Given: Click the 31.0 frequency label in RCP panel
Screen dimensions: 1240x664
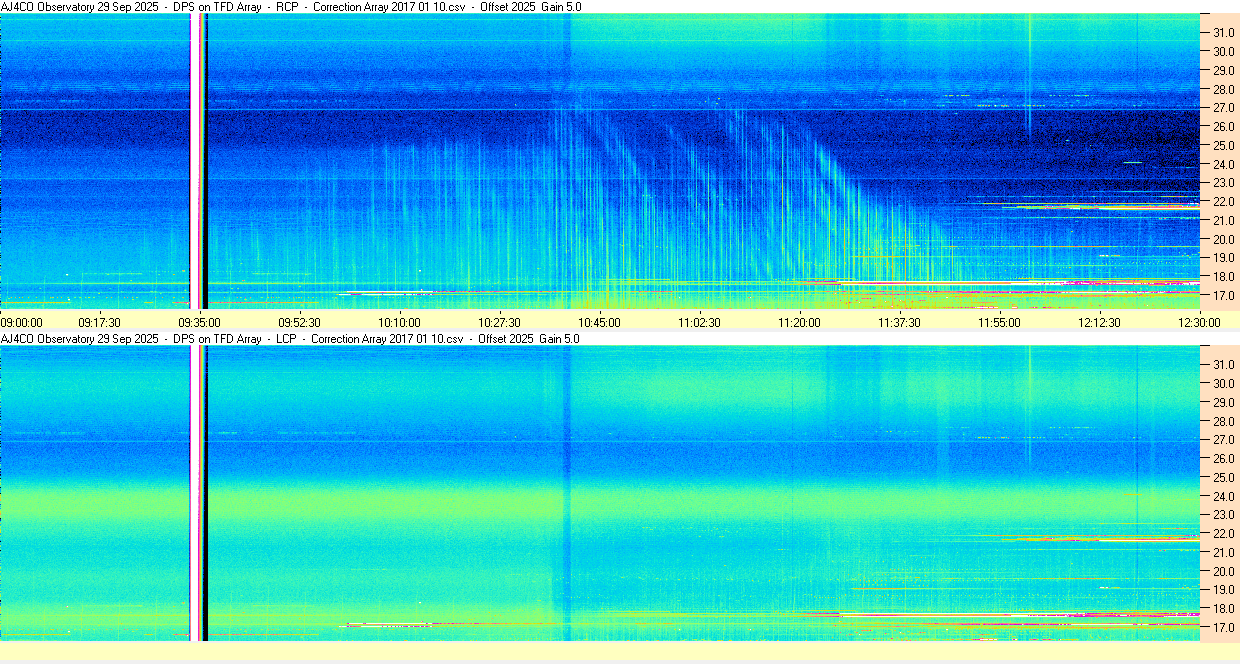Looking at the screenshot, I should point(1223,33).
